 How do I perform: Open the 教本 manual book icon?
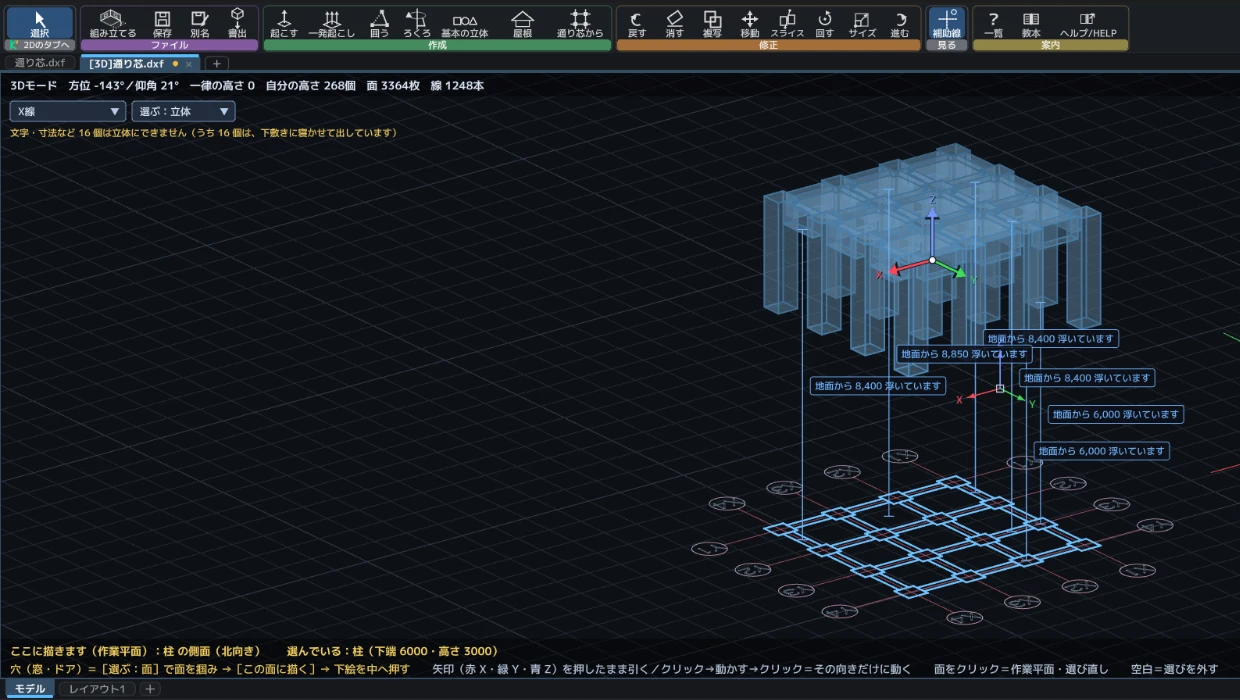pyautogui.click(x=1031, y=23)
